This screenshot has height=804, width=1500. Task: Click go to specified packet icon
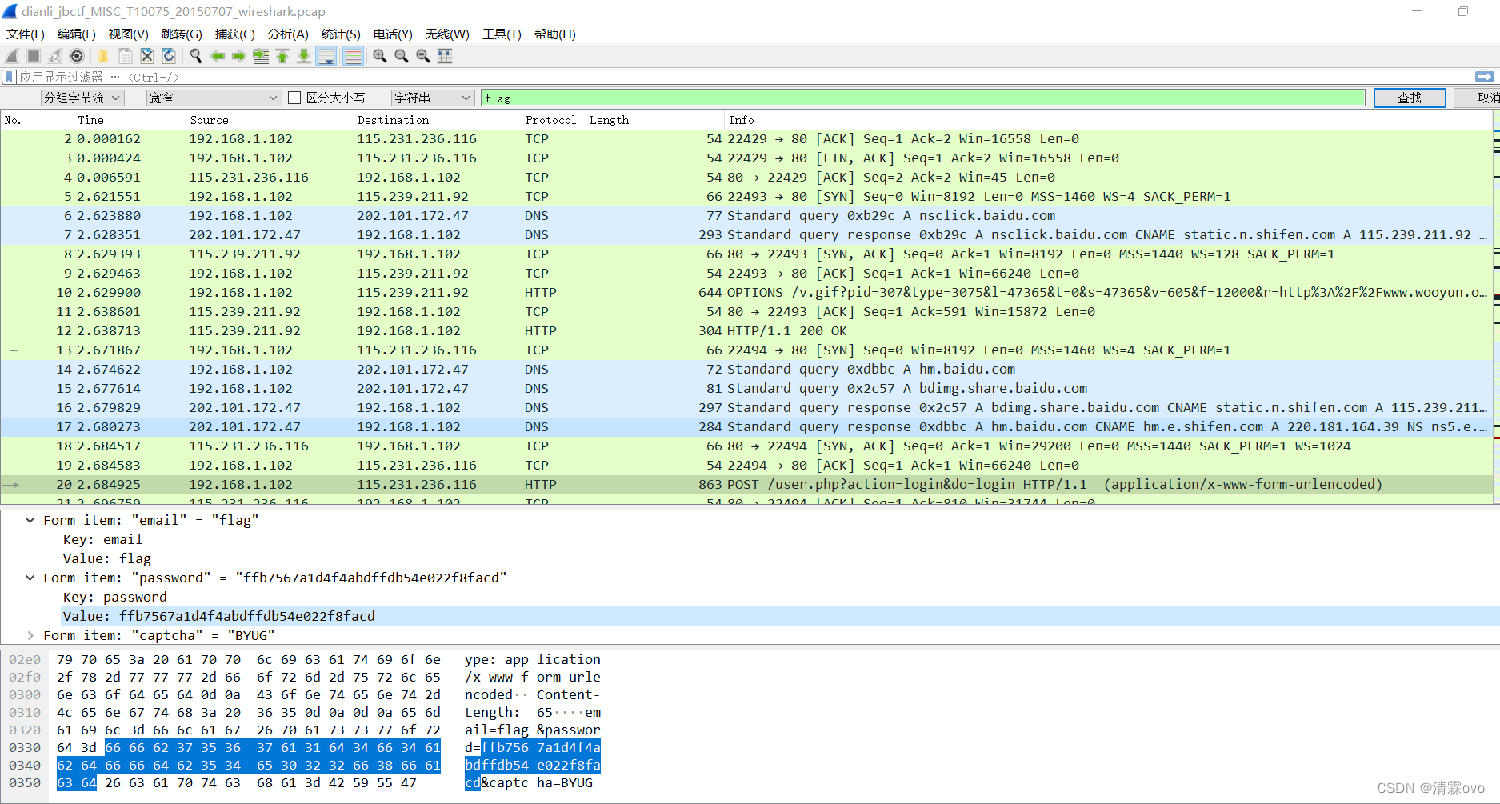[x=261, y=56]
